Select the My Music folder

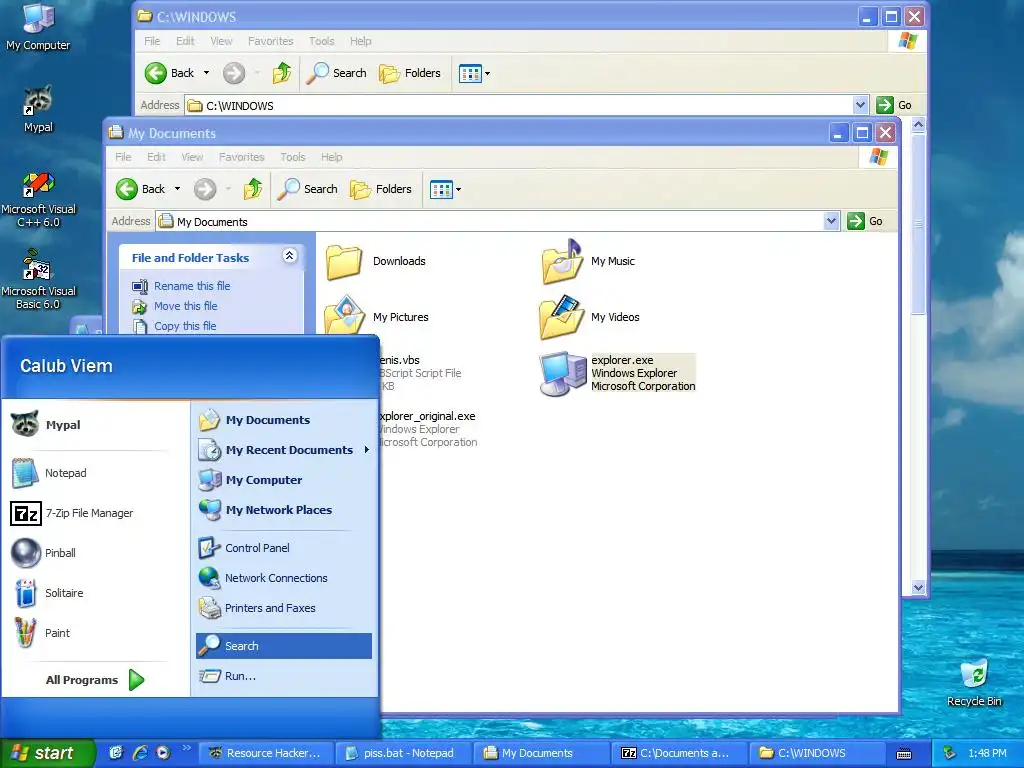[588, 261]
